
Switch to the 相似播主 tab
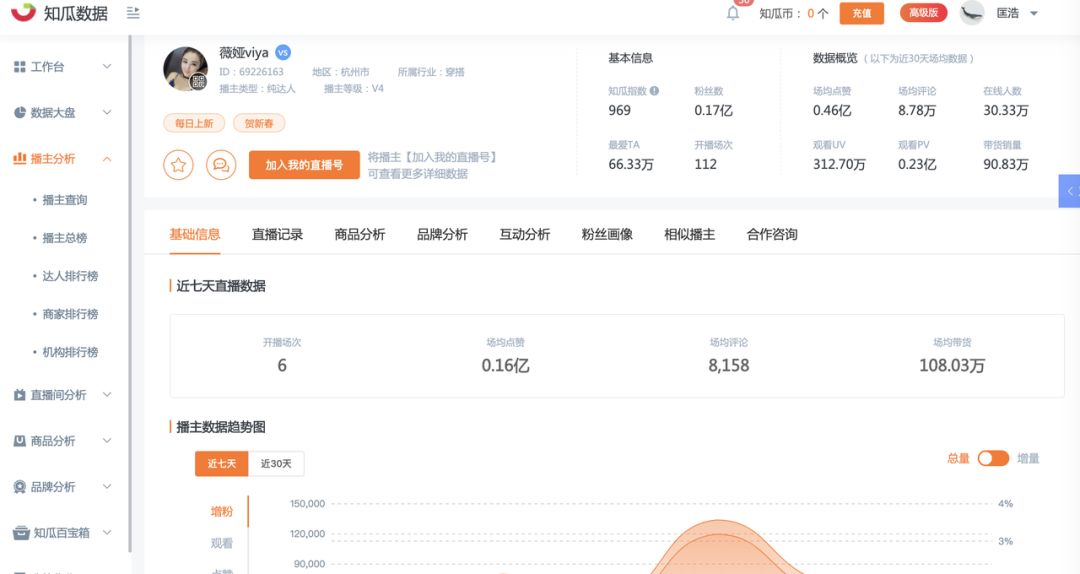click(x=689, y=234)
